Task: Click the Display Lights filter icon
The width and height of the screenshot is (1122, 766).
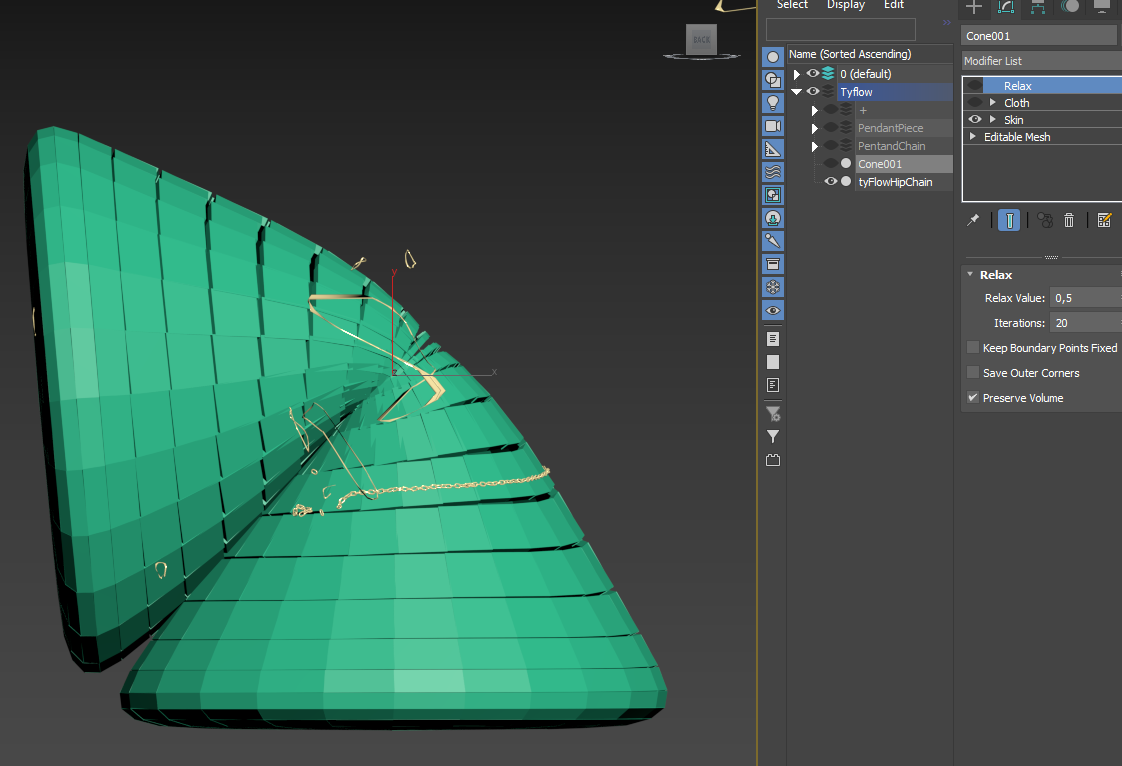Action: pos(772,103)
